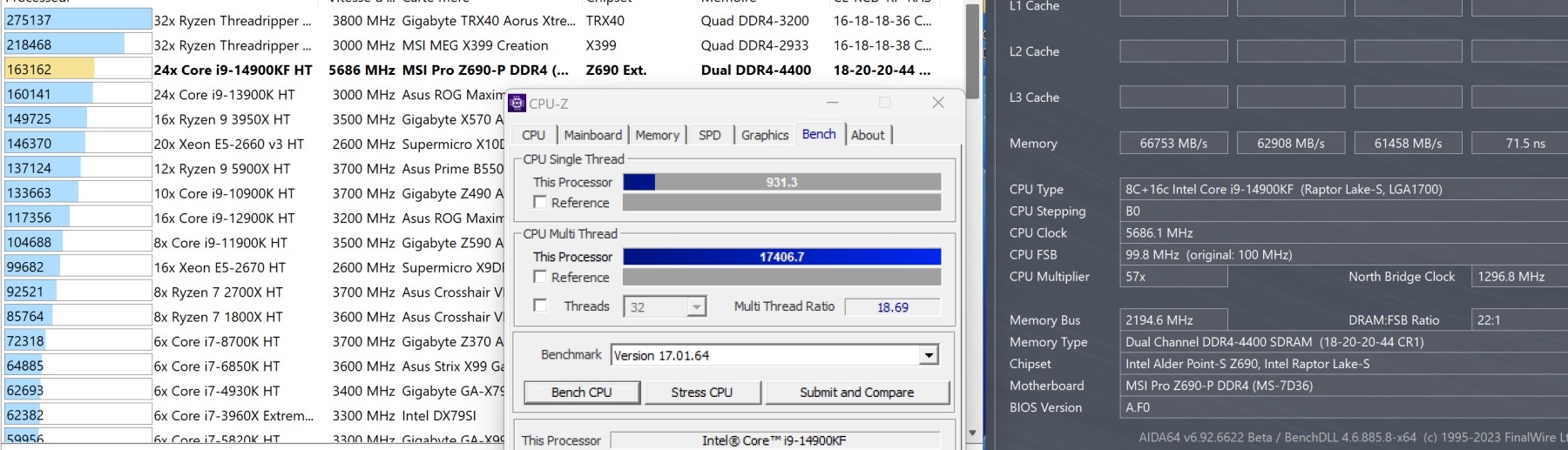Click the CPU Multiplier 57x field
The width and height of the screenshot is (1568, 450).
(x=1173, y=276)
